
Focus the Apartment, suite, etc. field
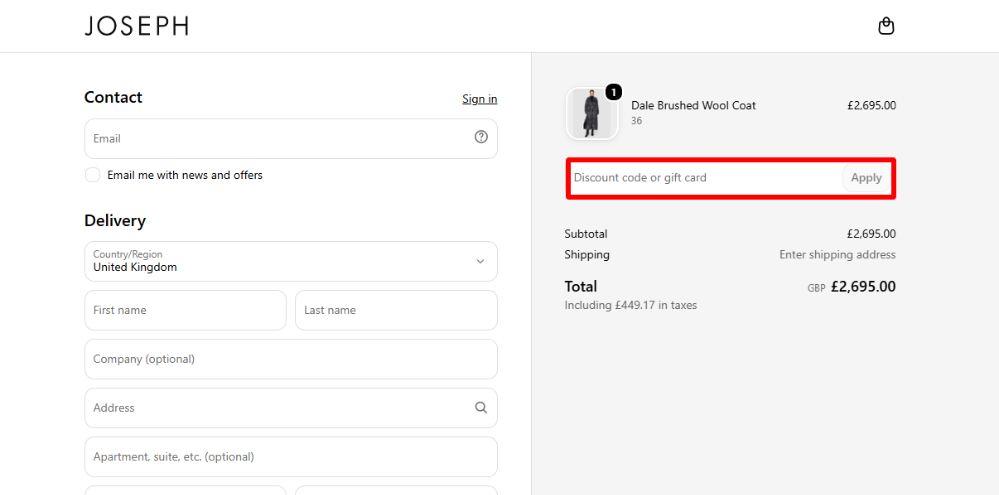(x=291, y=457)
